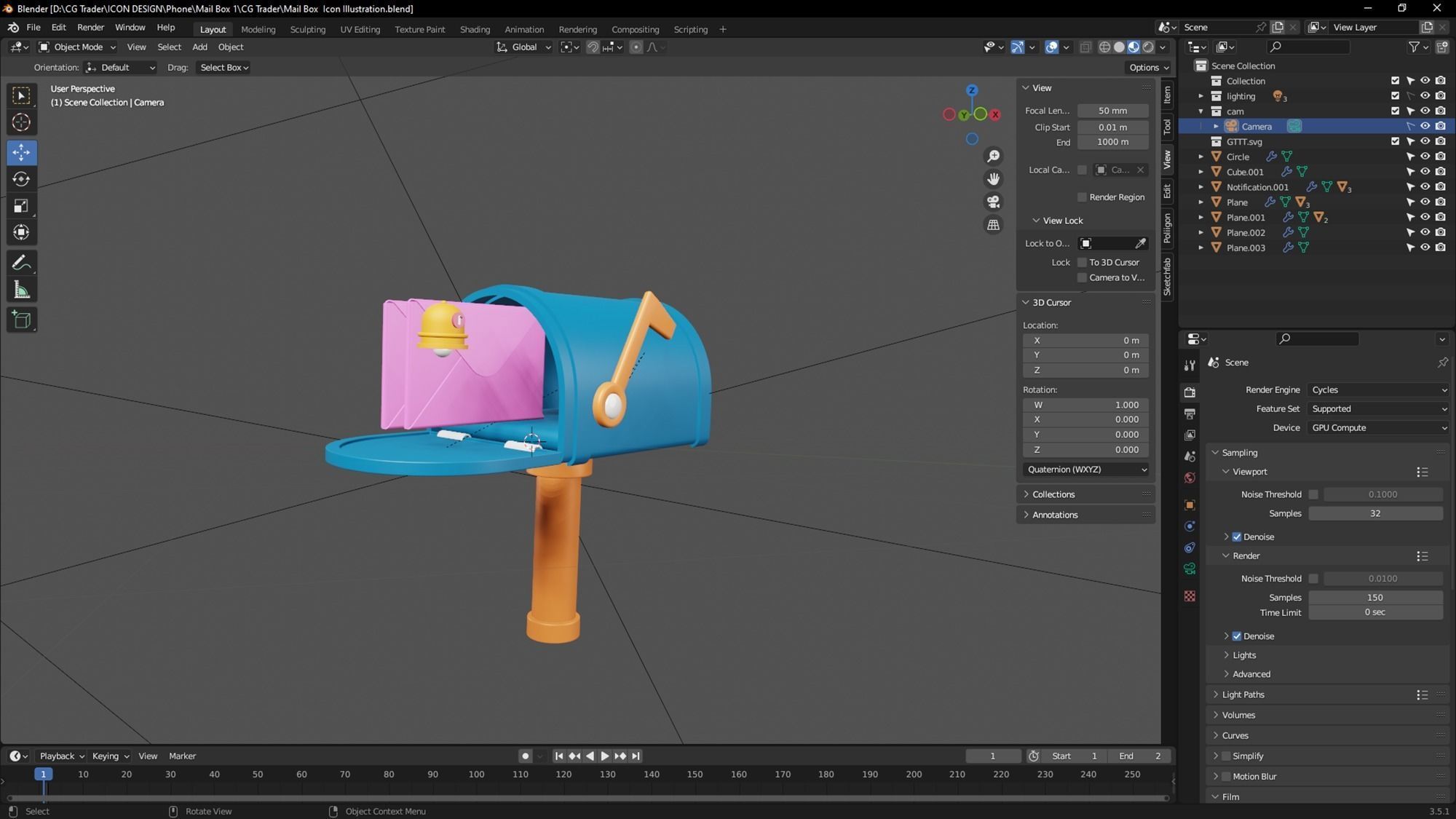Viewport: 1456px width, 819px height.
Task: Enable Lock To 3D Cursor checkbox
Action: [x=1082, y=263]
